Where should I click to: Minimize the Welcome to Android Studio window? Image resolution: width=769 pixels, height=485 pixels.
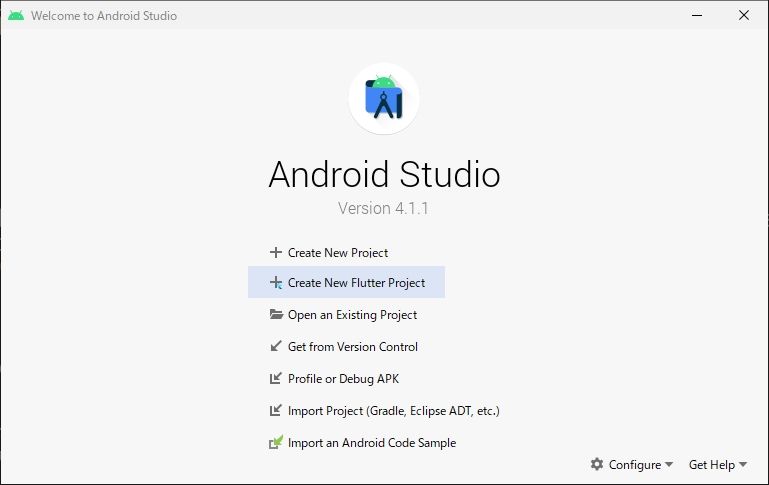tap(694, 16)
